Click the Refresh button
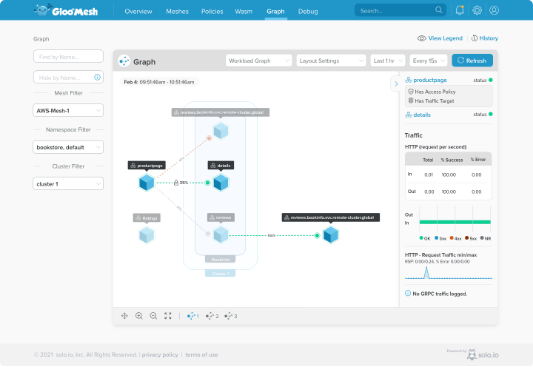Screen dimensions: 533x367 (x=472, y=61)
